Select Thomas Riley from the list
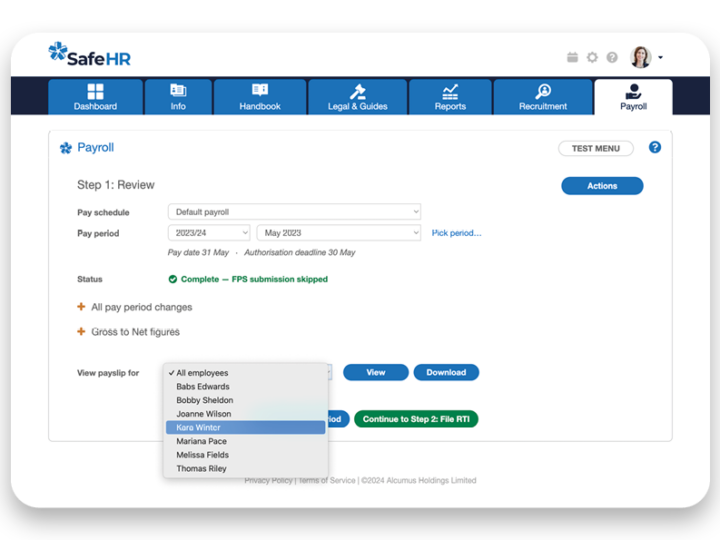Screen dimensions: 720x540 (x=246, y=468)
